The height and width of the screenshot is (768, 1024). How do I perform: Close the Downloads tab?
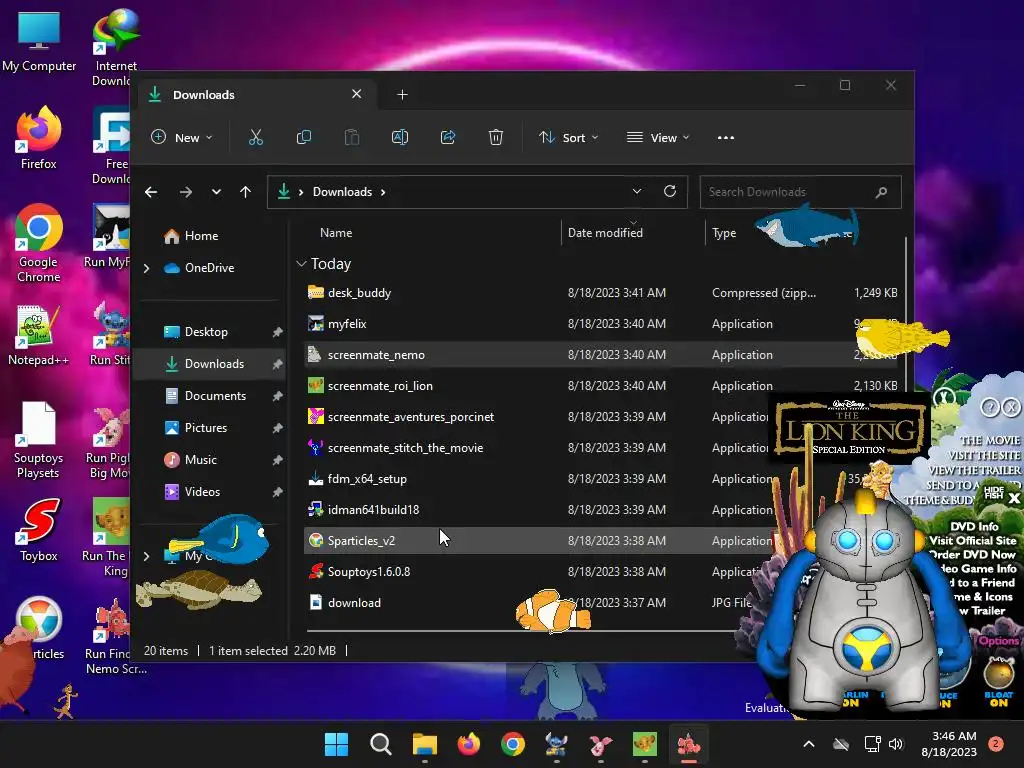[x=357, y=94]
